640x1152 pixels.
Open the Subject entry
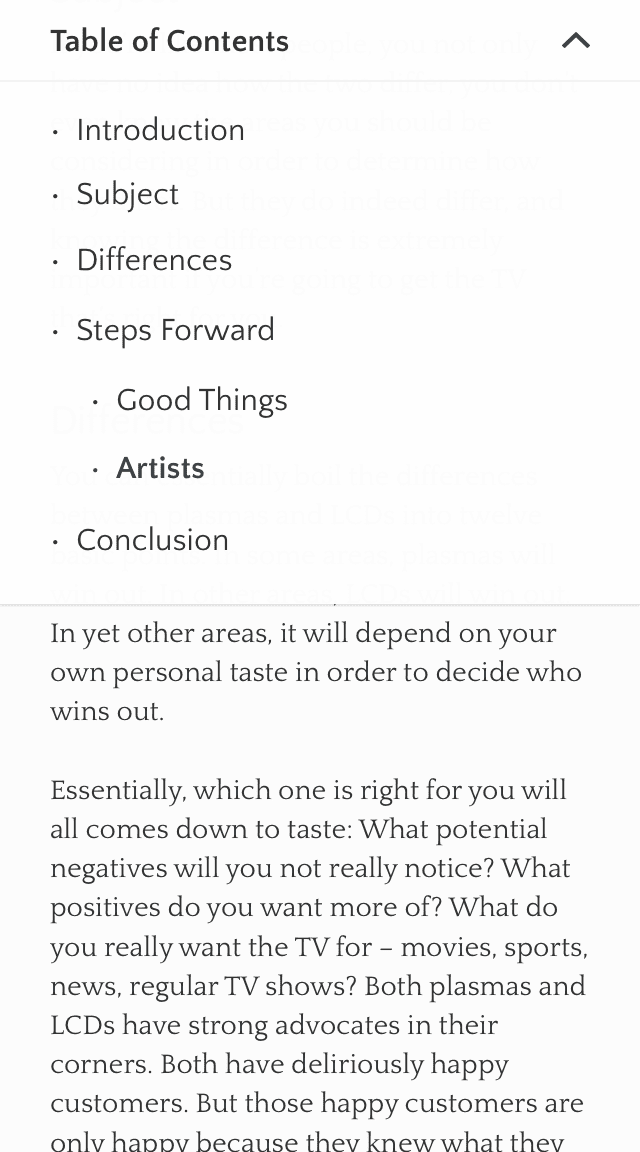click(x=127, y=195)
